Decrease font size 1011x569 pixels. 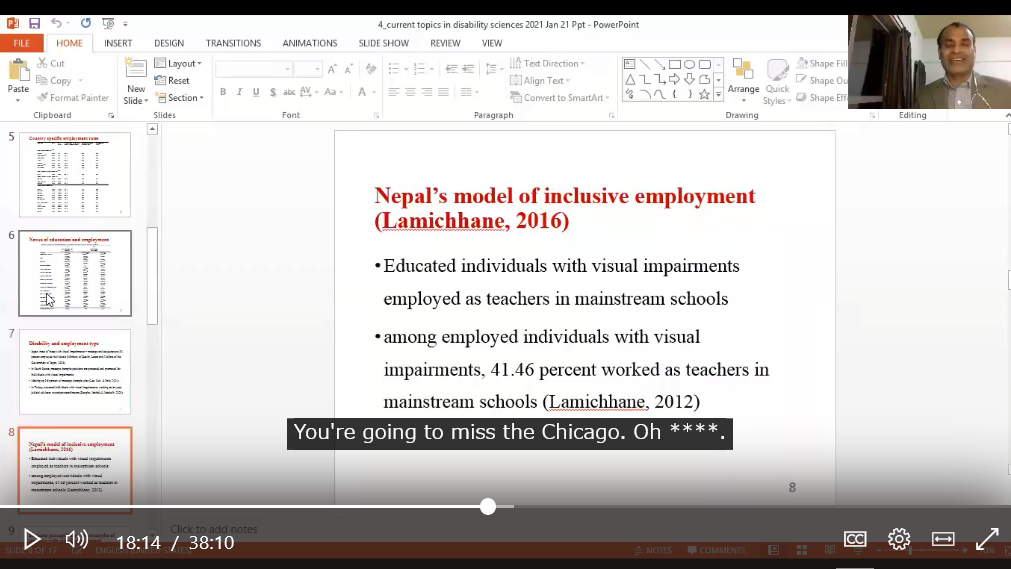tap(349, 69)
